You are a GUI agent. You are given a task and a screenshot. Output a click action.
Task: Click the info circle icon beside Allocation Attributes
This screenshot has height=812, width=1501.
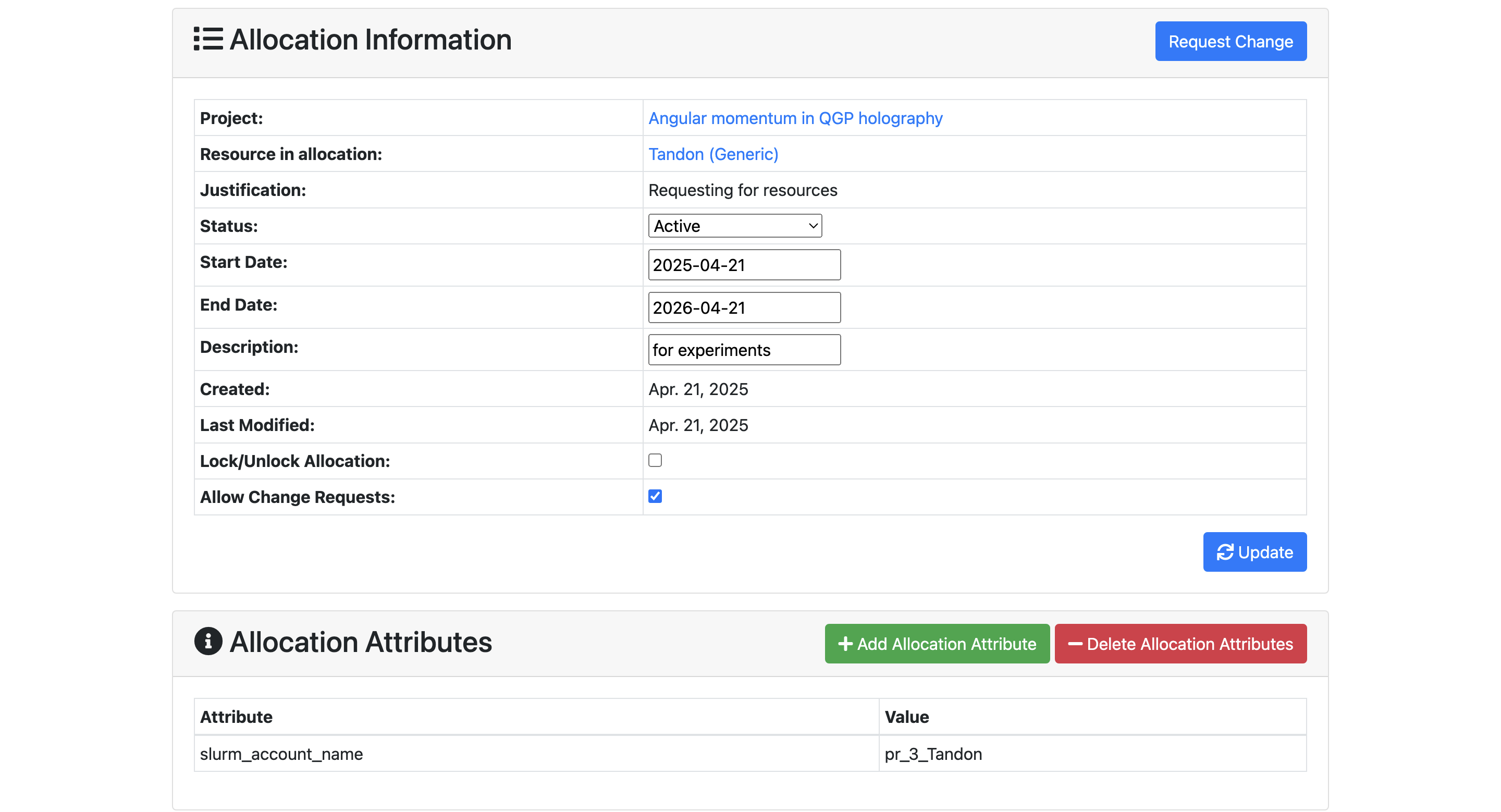(208, 642)
